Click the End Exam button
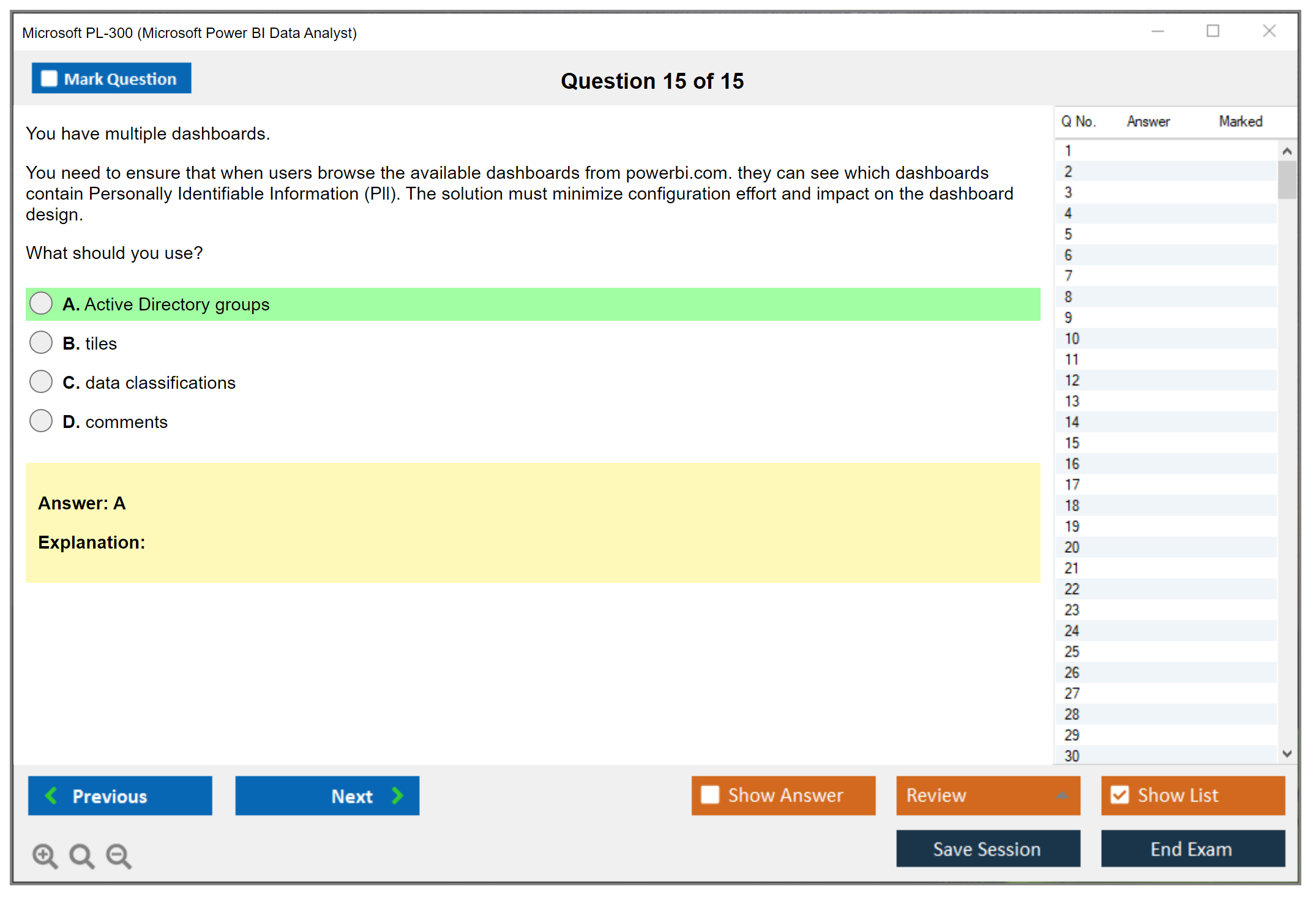 [x=1192, y=849]
